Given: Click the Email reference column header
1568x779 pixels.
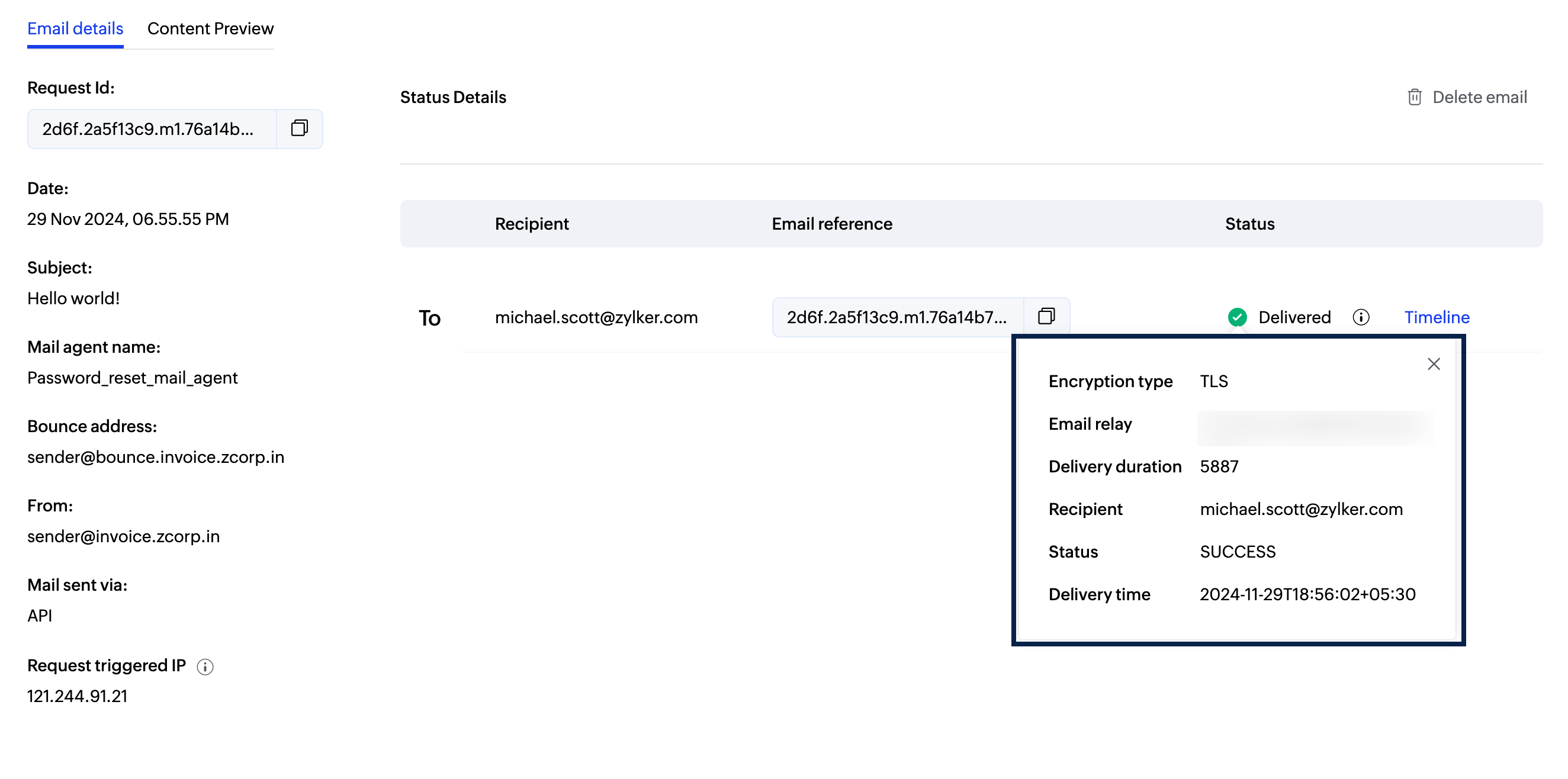Looking at the screenshot, I should click(x=831, y=224).
